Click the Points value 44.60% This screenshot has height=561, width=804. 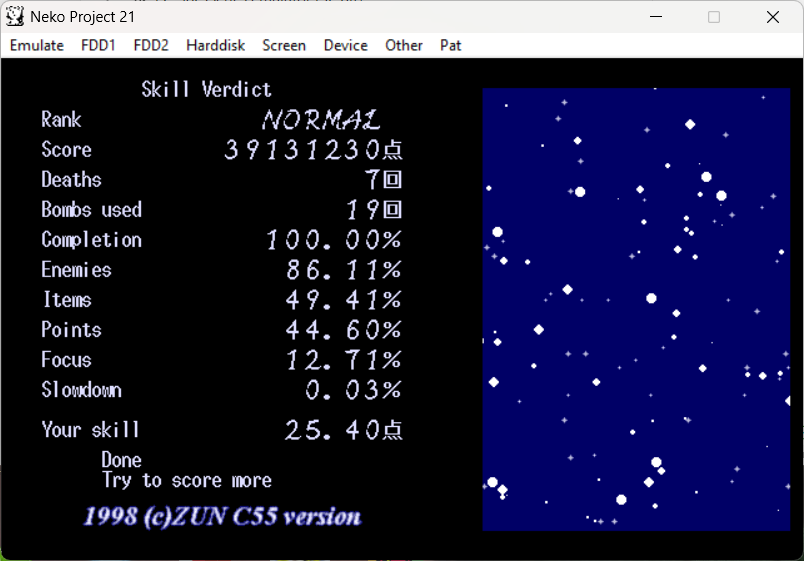[344, 330]
